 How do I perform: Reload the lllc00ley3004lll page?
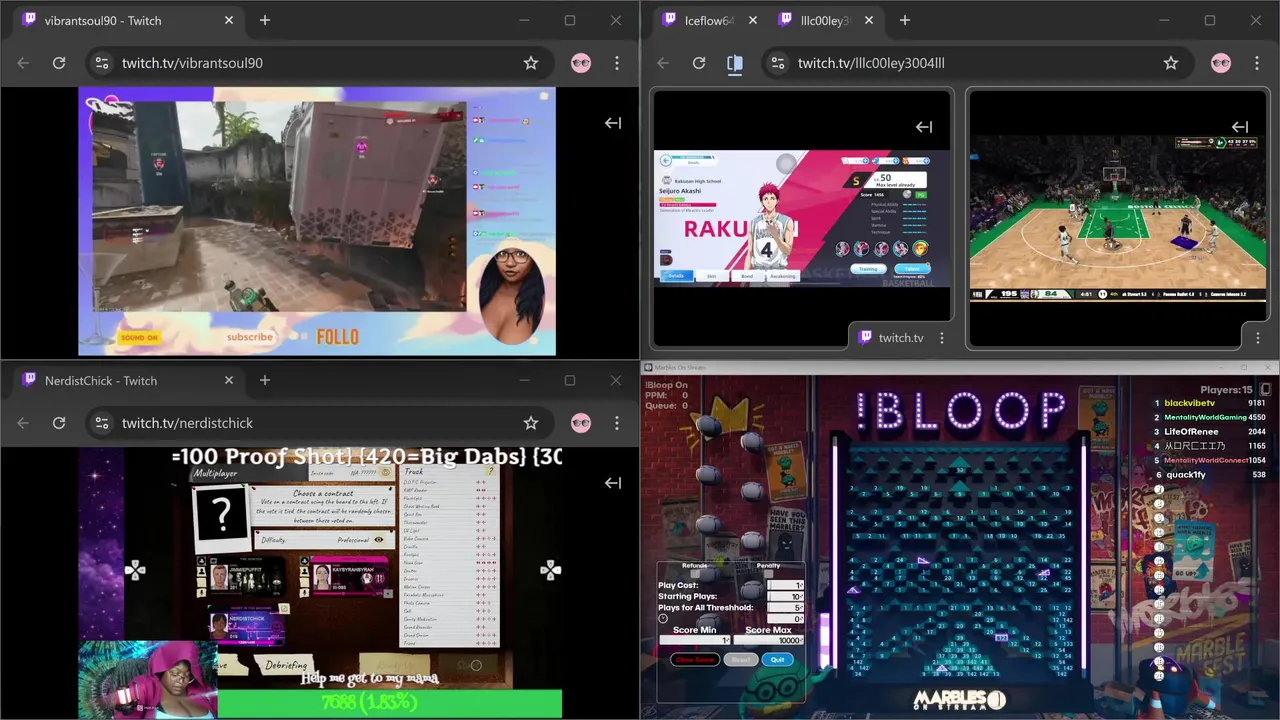[699, 63]
